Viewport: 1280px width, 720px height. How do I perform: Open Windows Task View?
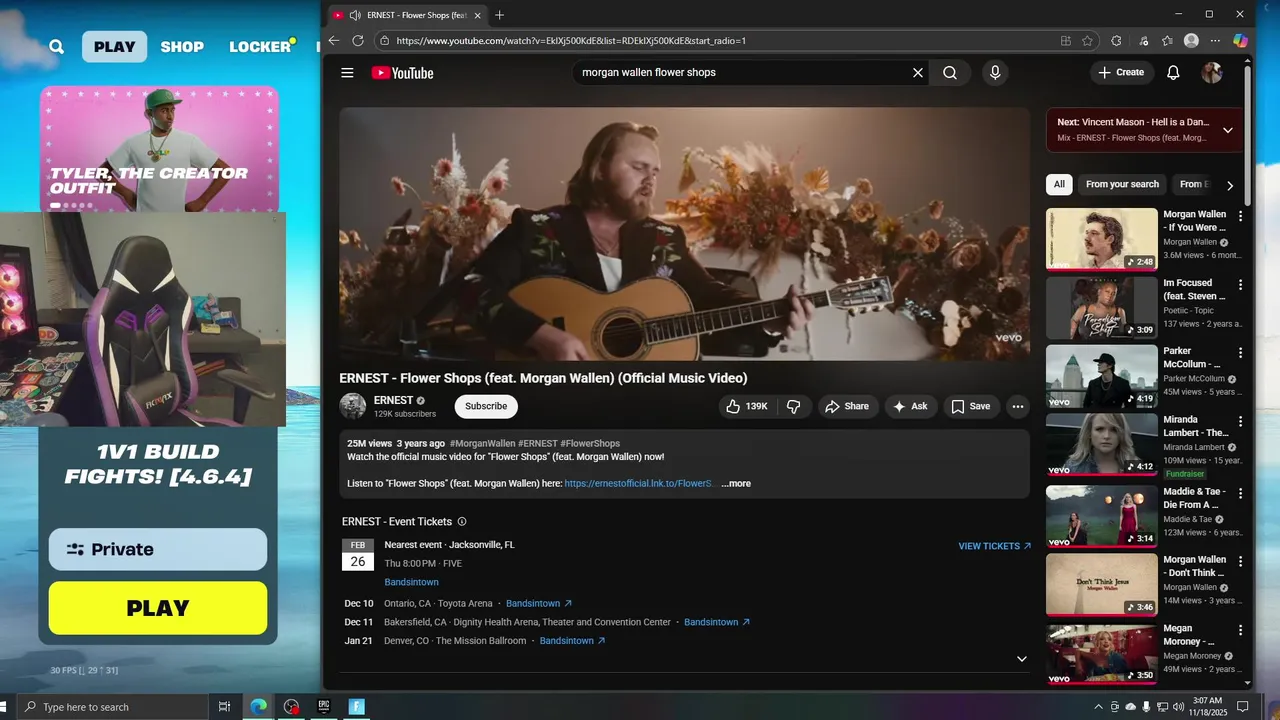(x=225, y=706)
